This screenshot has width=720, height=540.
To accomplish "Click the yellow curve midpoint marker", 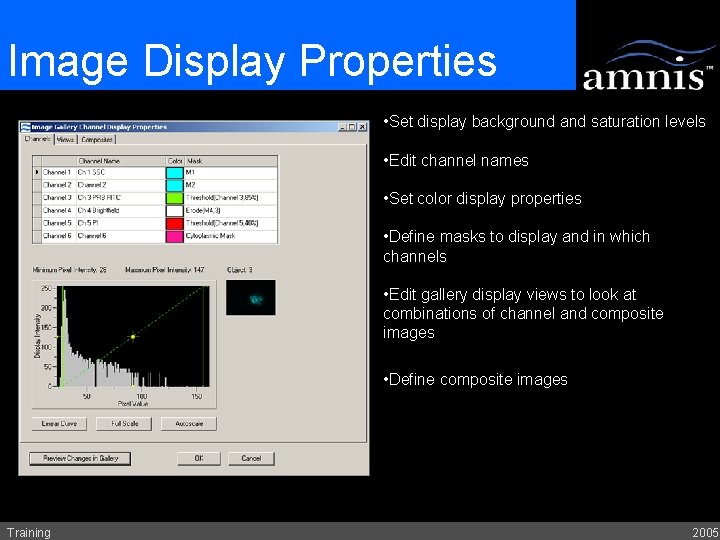I will [133, 337].
